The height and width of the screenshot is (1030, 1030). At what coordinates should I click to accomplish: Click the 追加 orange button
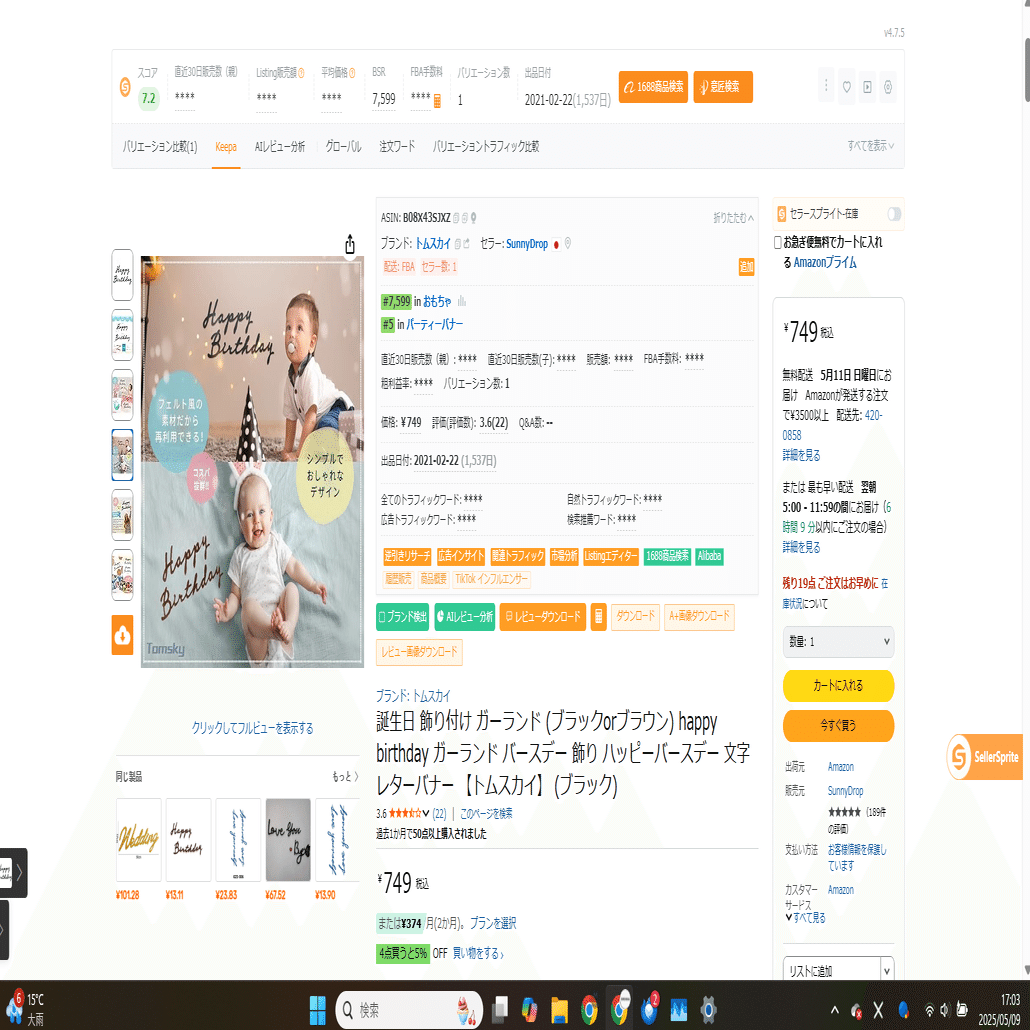coord(746,267)
